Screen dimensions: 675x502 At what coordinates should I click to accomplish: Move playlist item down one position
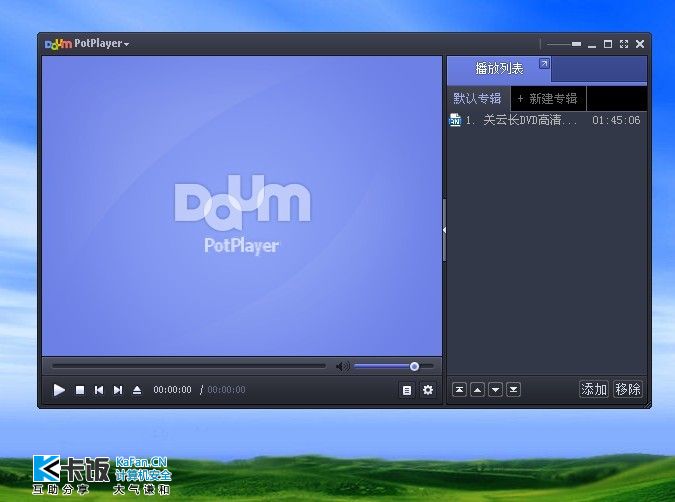click(495, 390)
